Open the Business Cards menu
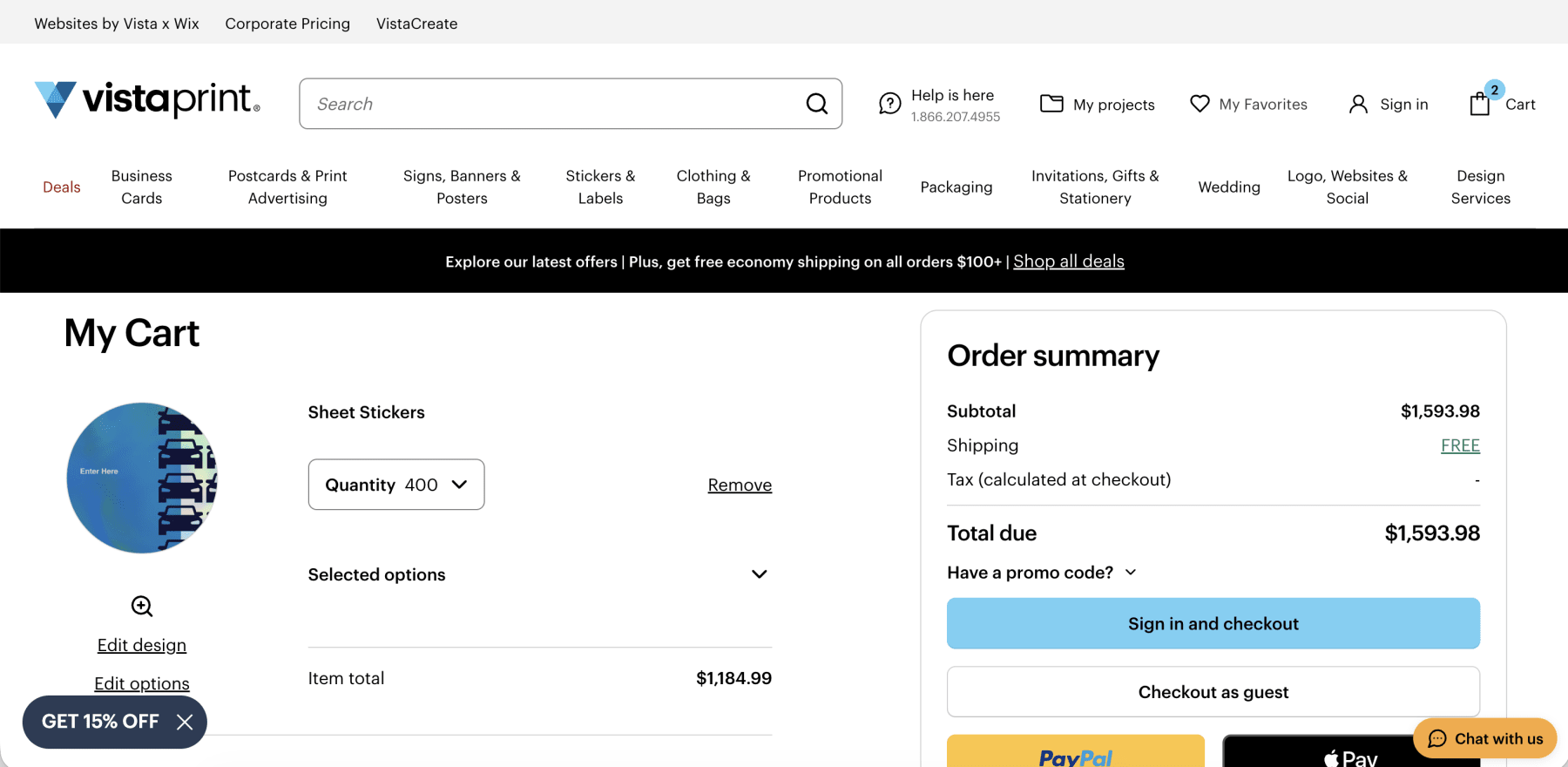Screen dimensions: 1568x767 142,187
